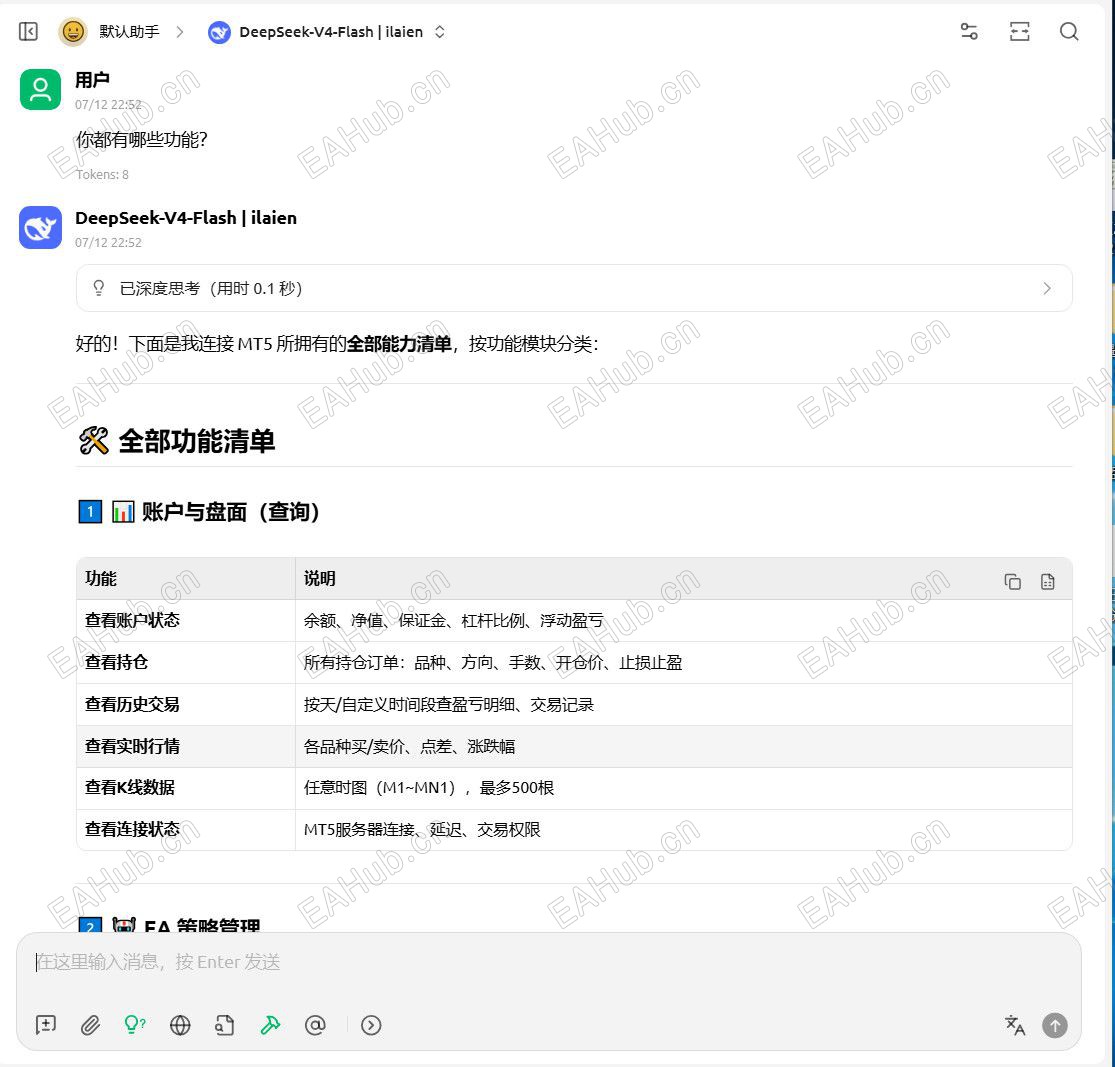Click the 功能 column header
The height and width of the screenshot is (1067, 1115).
186,578
